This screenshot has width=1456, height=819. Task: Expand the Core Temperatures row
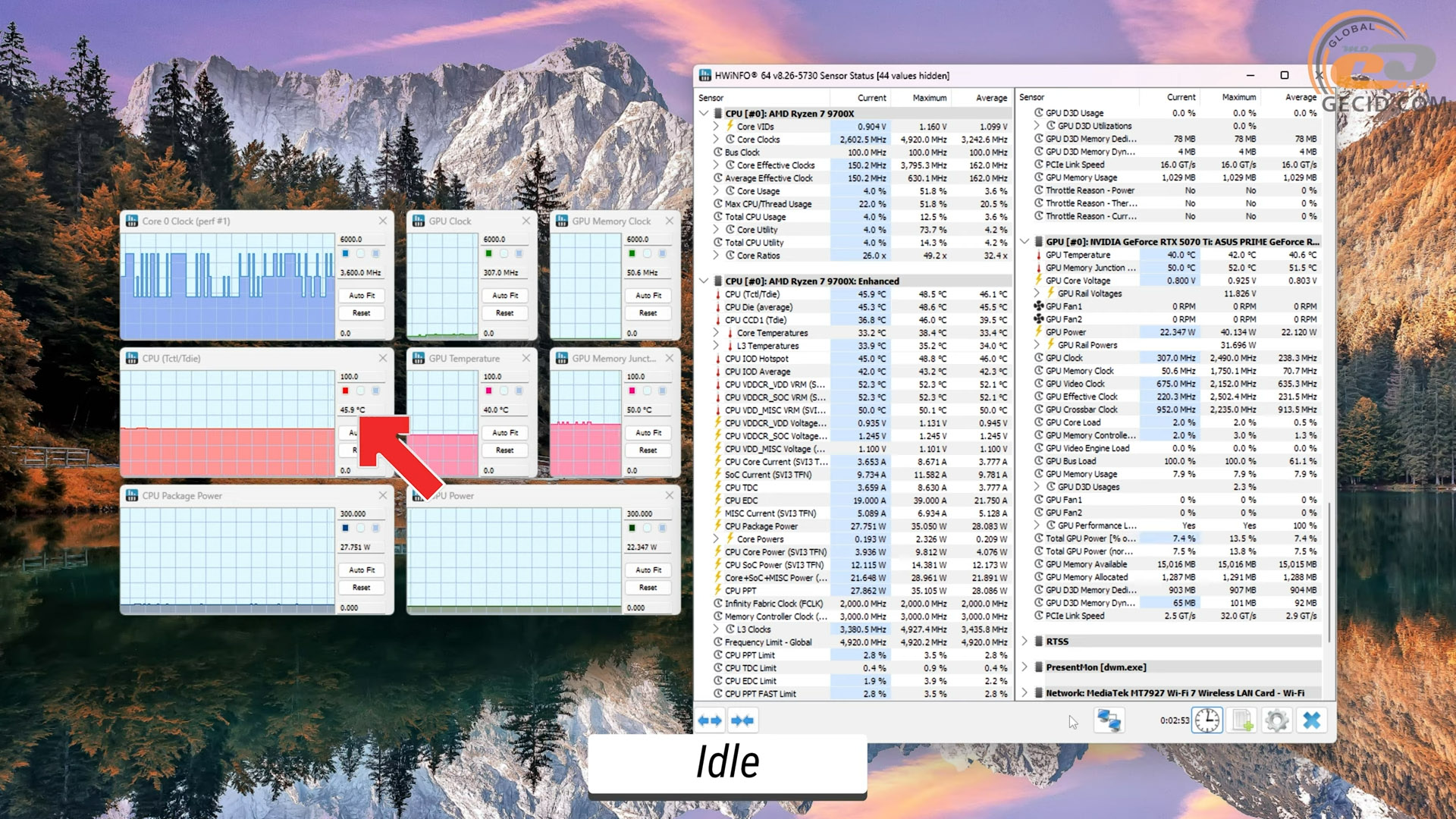(716, 333)
